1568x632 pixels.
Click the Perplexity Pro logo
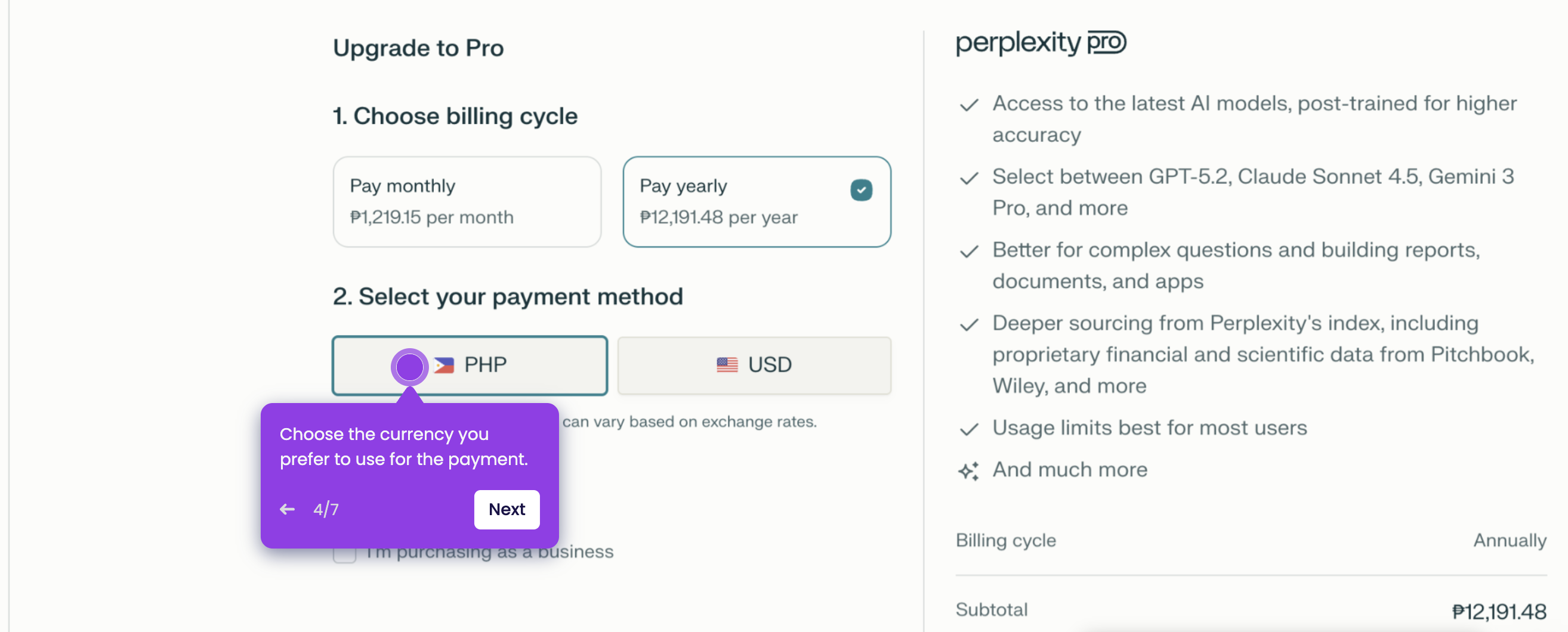point(1040,42)
